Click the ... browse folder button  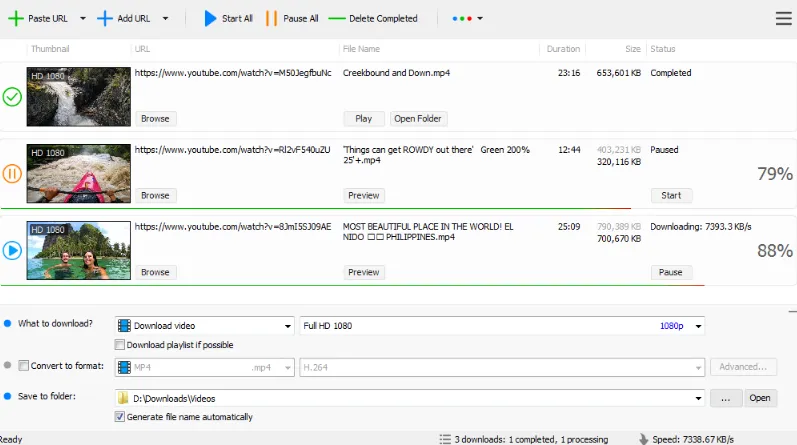click(x=726, y=398)
